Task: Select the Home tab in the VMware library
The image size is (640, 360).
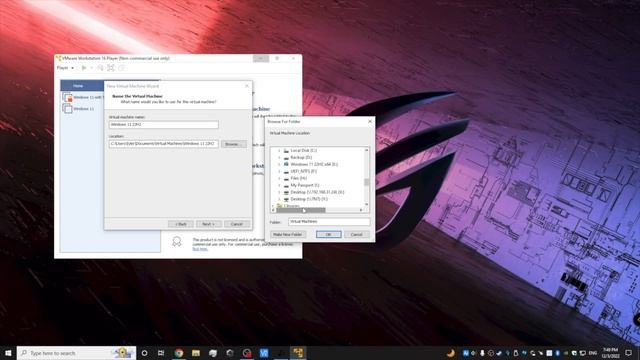Action: [78, 86]
